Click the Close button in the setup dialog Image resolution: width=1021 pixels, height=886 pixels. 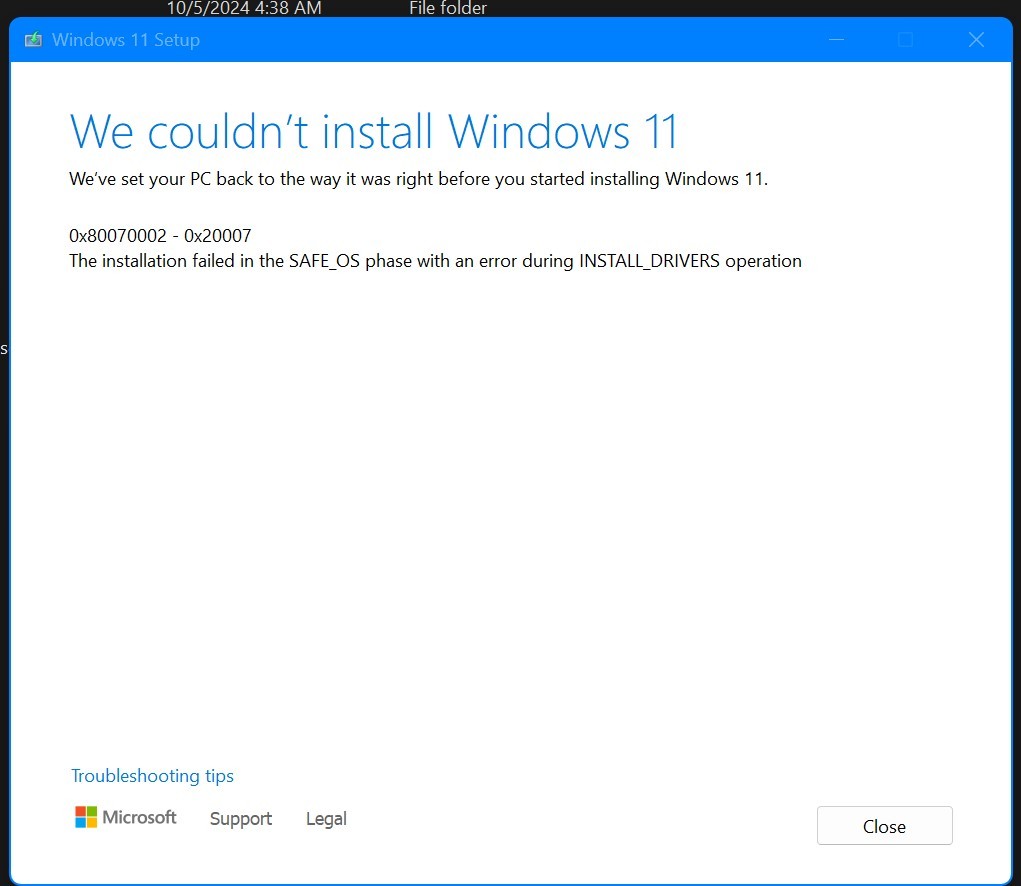pos(884,825)
